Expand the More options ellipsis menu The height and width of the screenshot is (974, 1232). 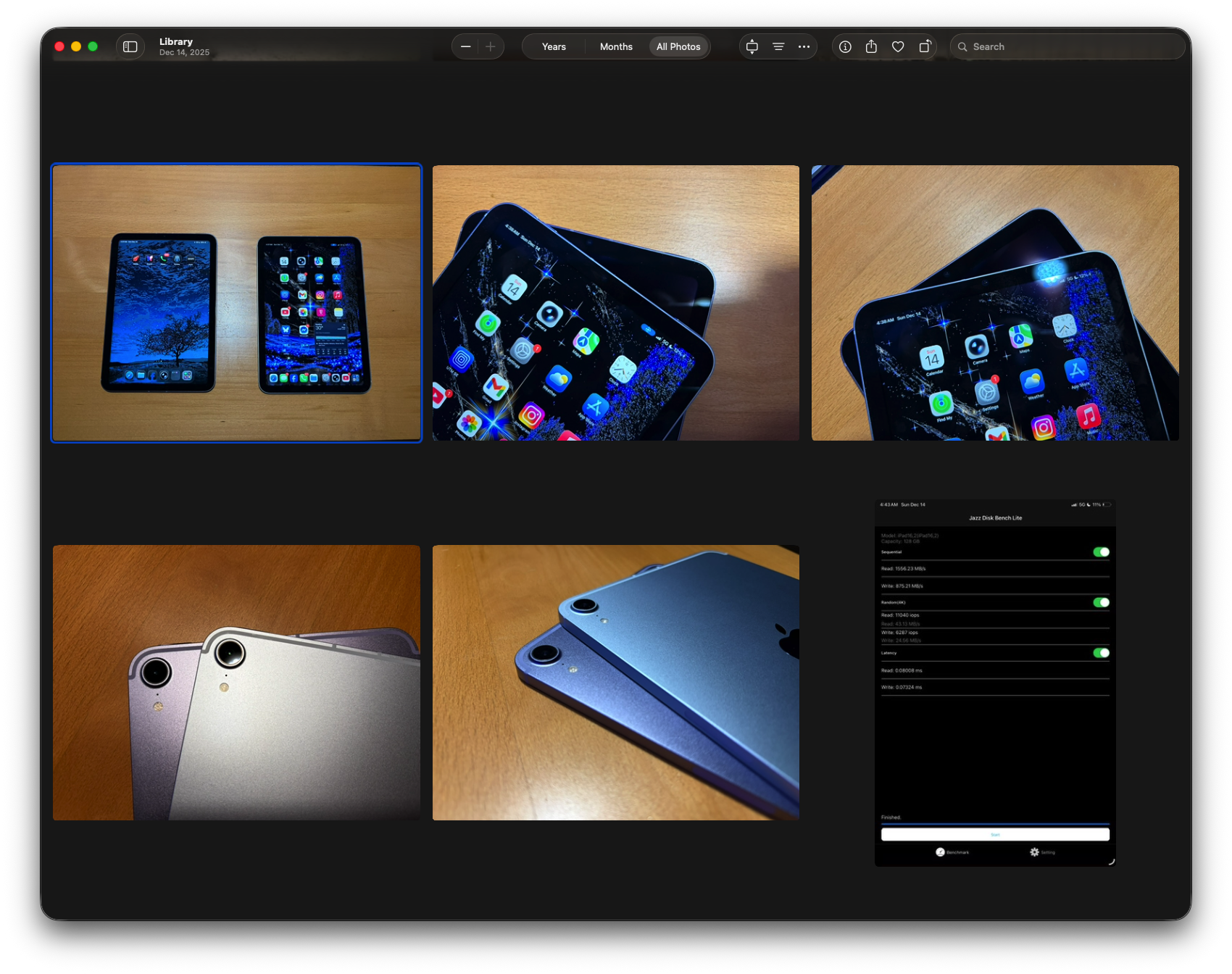(x=804, y=46)
